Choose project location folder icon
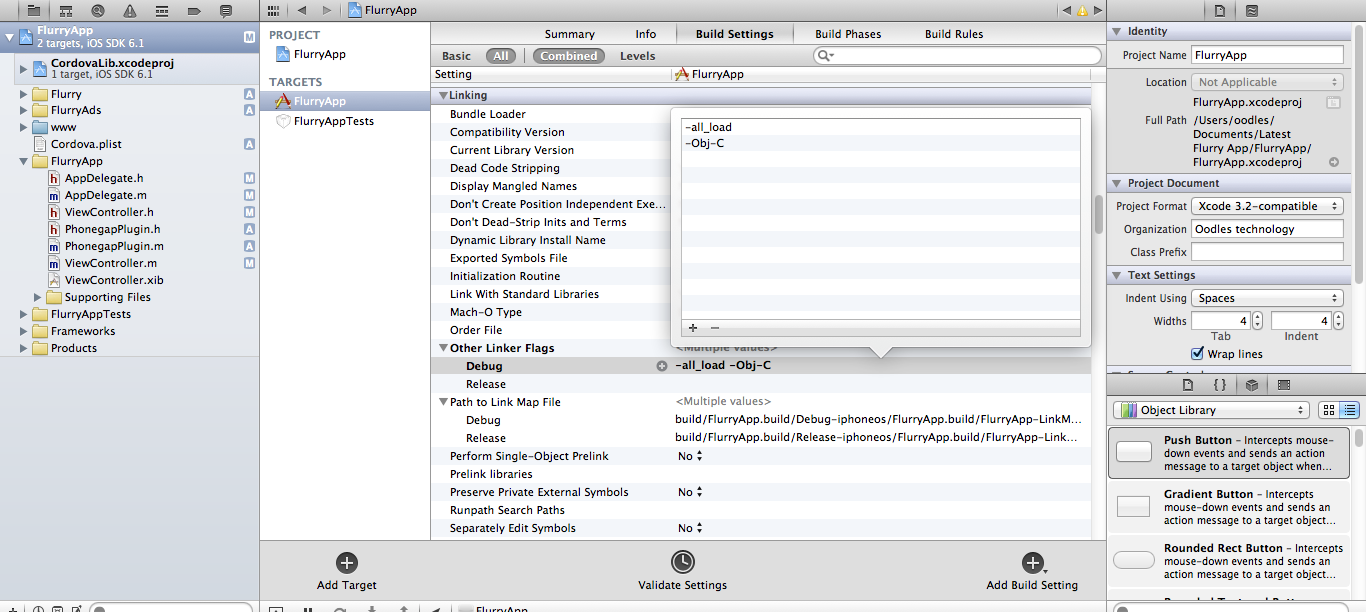 click(x=1333, y=102)
